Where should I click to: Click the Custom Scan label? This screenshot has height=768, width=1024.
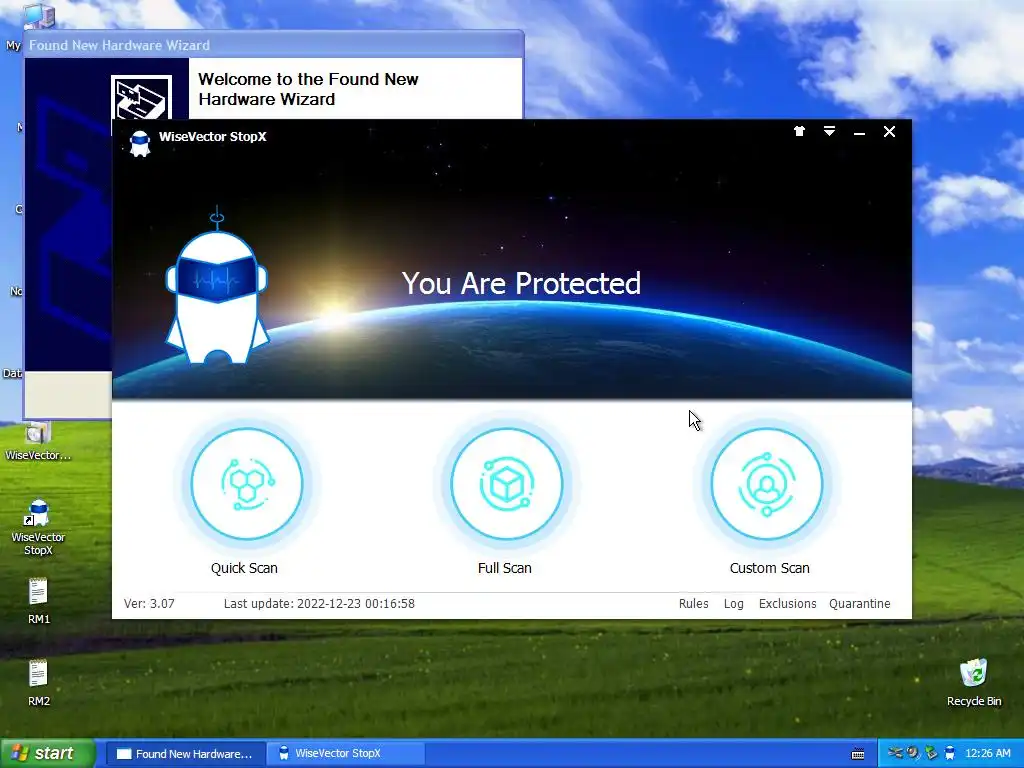point(769,568)
